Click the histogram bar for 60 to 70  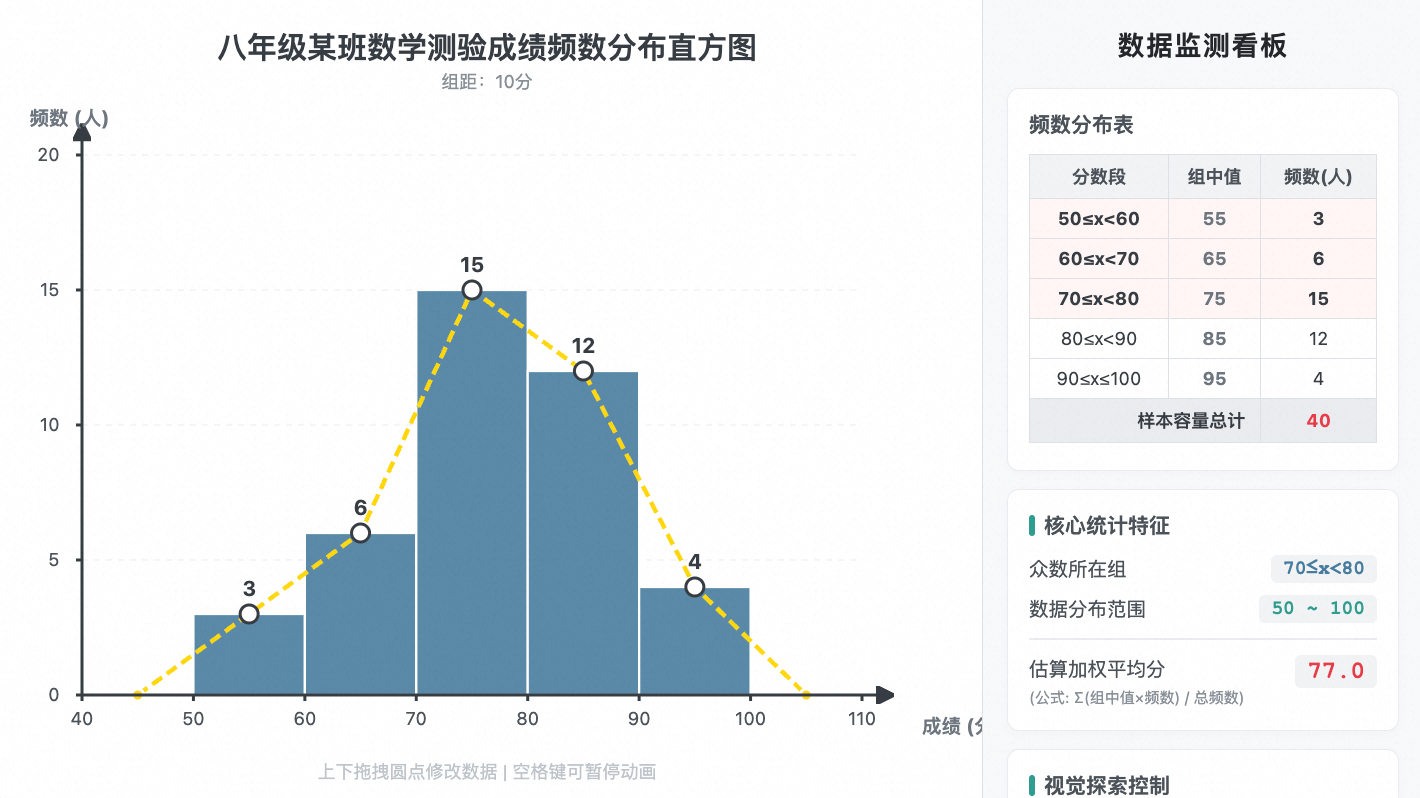pyautogui.click(x=361, y=614)
